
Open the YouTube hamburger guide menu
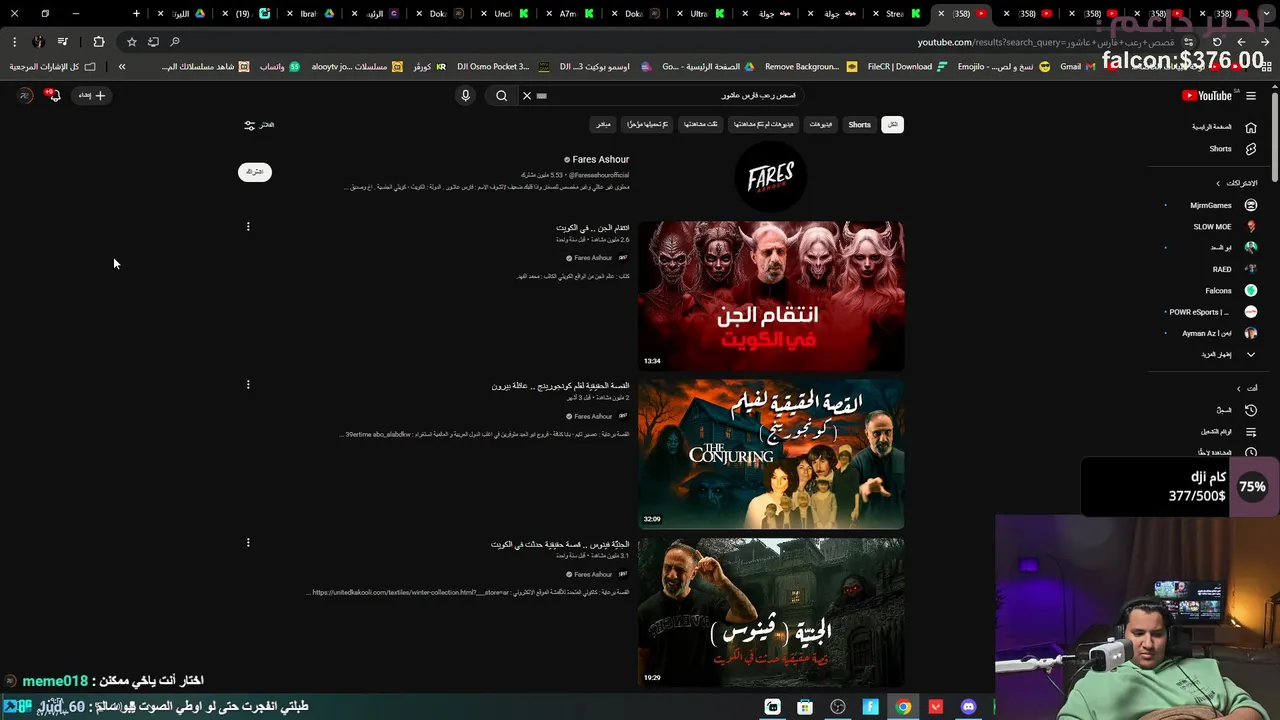1251,96
